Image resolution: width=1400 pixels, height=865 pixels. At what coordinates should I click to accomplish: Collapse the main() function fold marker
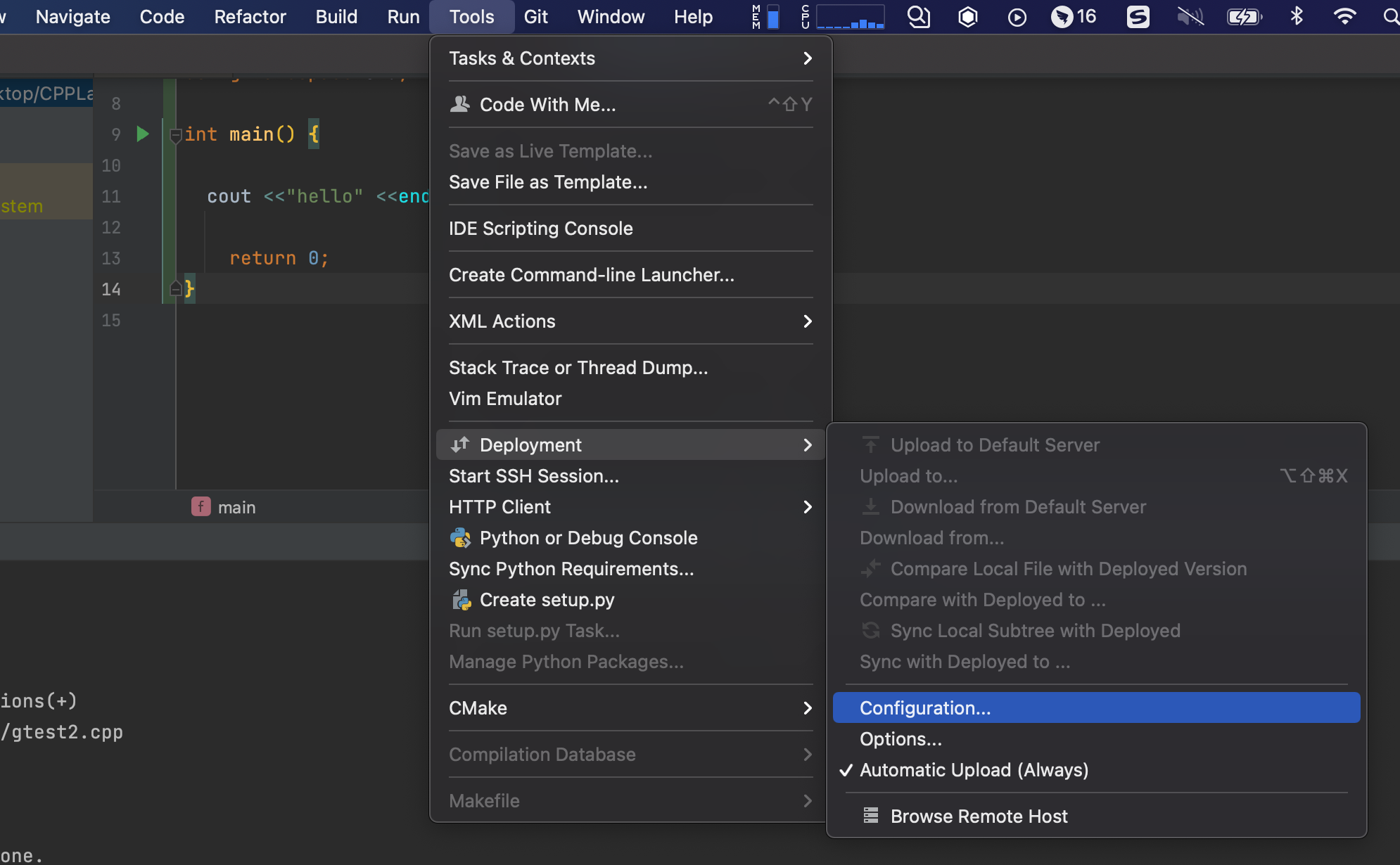click(x=176, y=135)
